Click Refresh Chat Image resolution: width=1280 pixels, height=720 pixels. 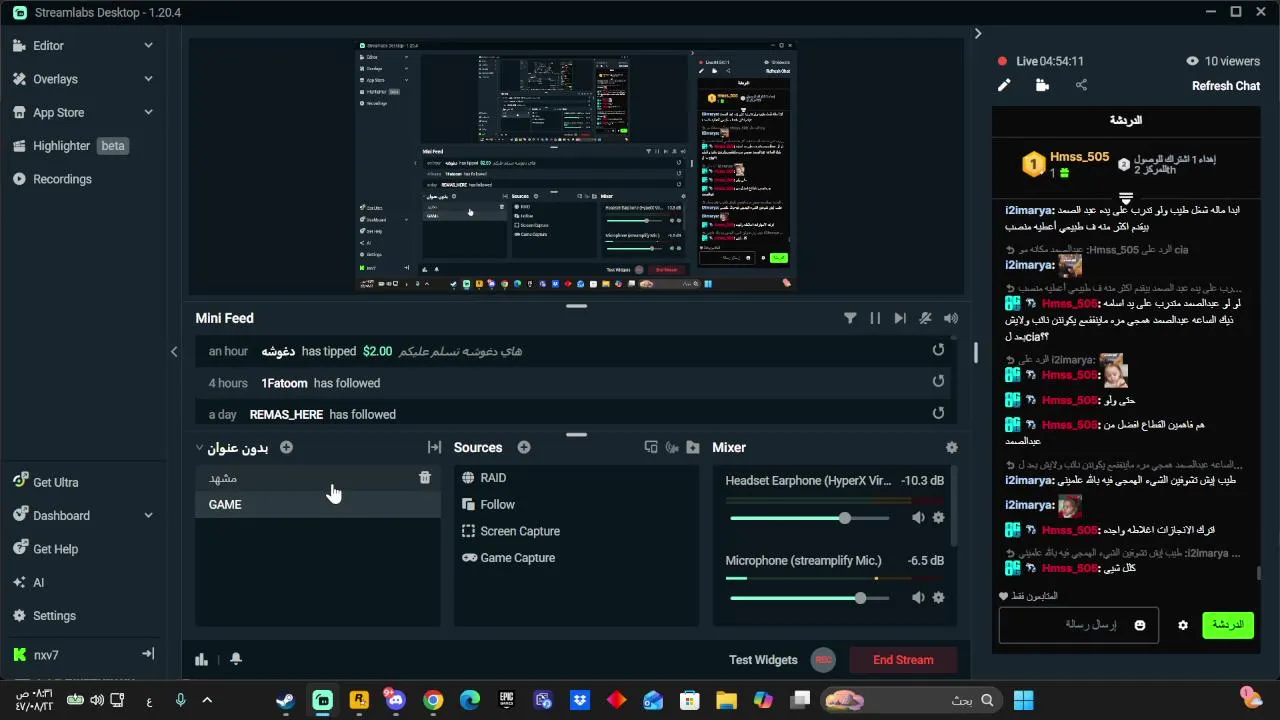[x=1226, y=86]
